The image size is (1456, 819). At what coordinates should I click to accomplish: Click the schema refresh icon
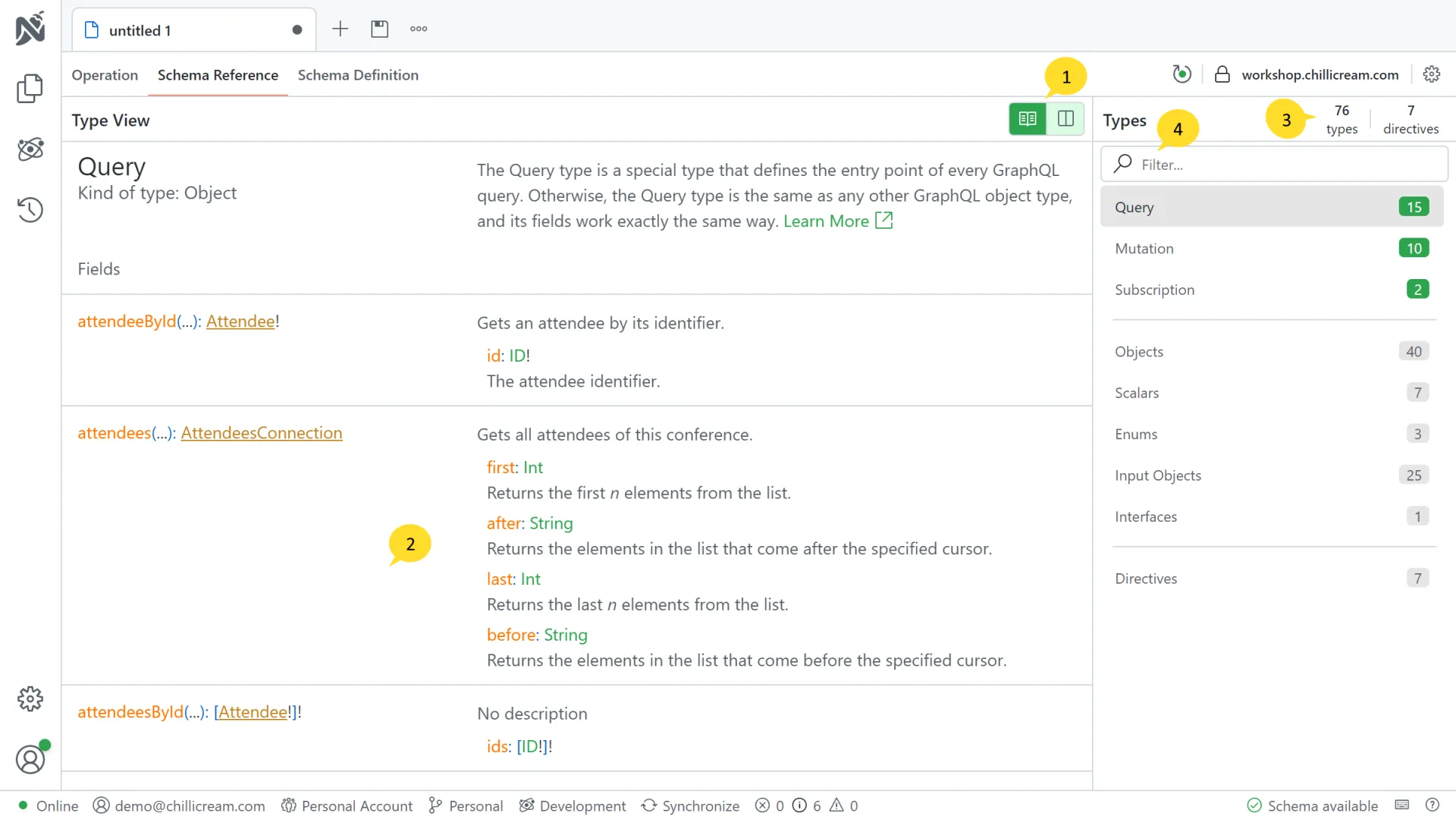tap(1181, 74)
